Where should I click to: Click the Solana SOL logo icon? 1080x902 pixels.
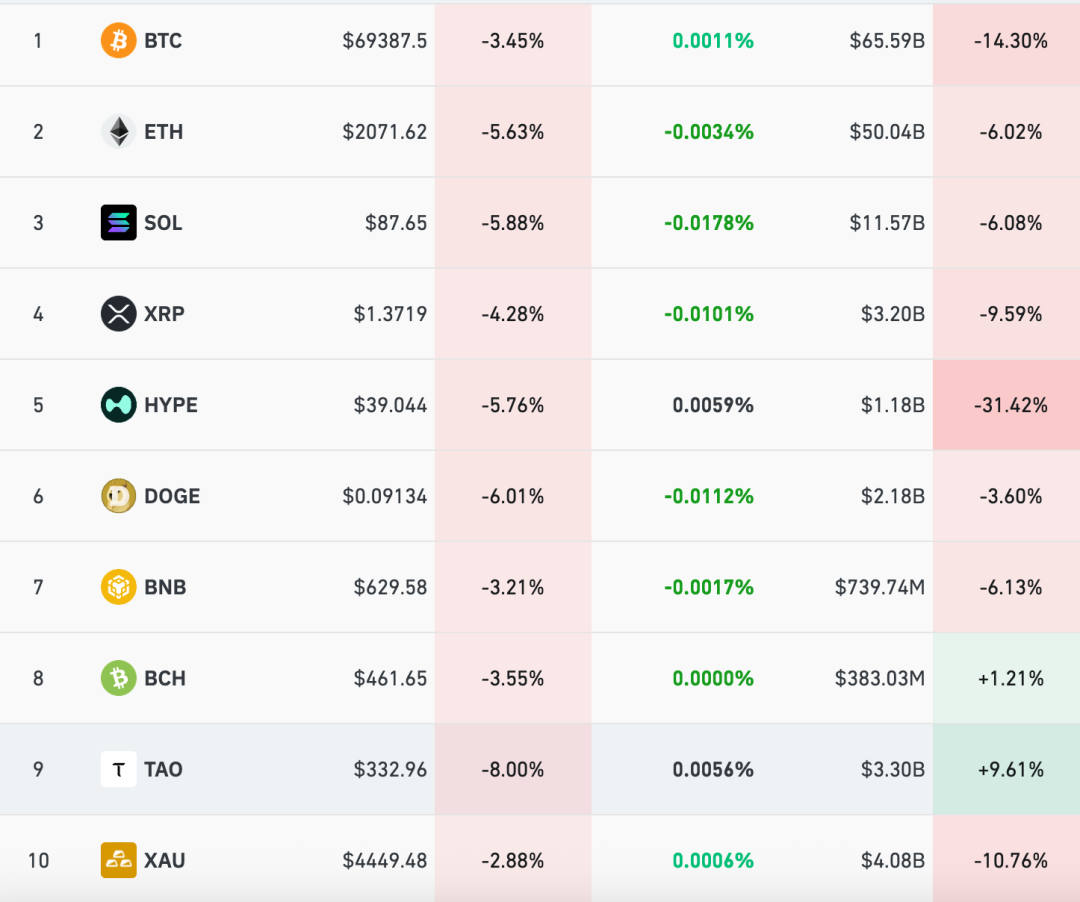point(118,223)
